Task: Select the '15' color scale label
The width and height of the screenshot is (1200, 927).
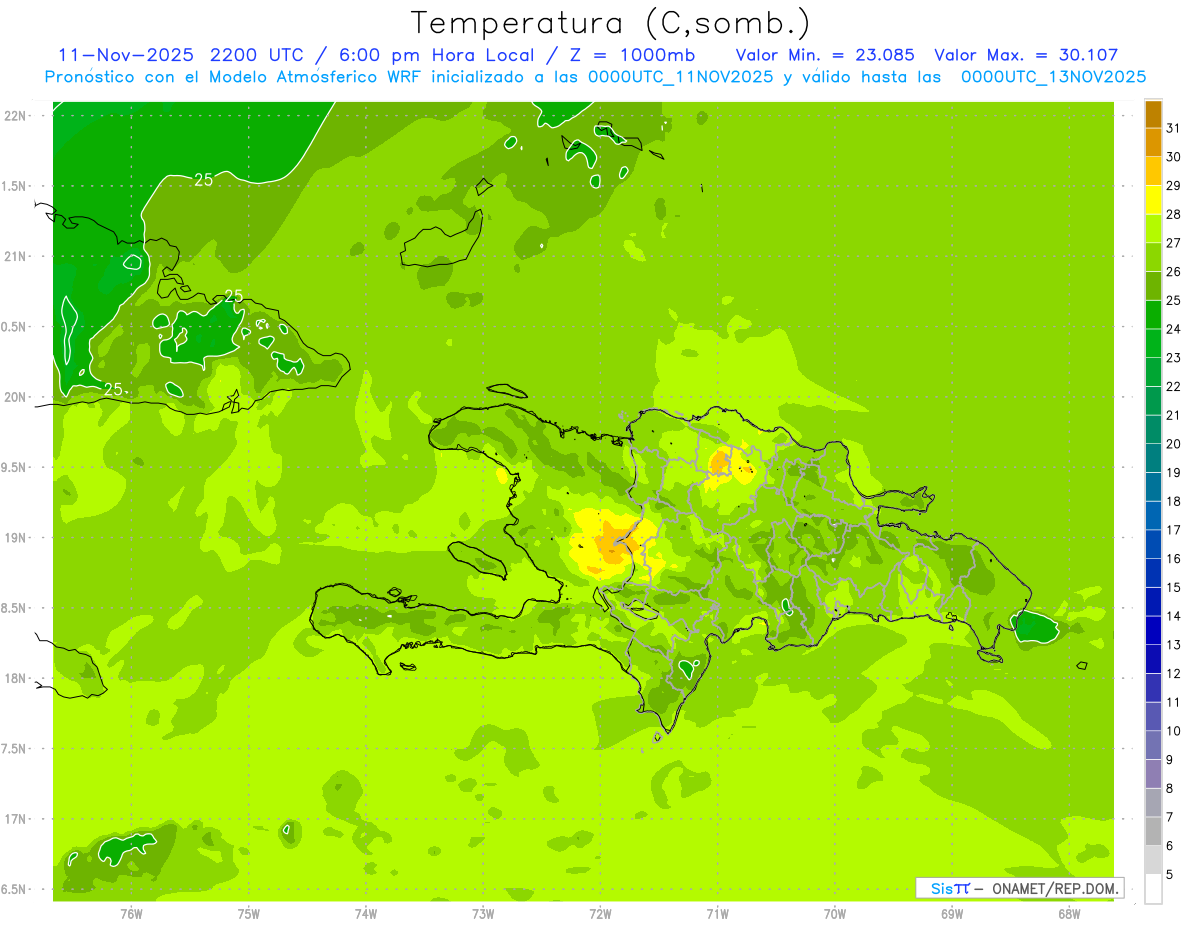Action: pos(1173,587)
